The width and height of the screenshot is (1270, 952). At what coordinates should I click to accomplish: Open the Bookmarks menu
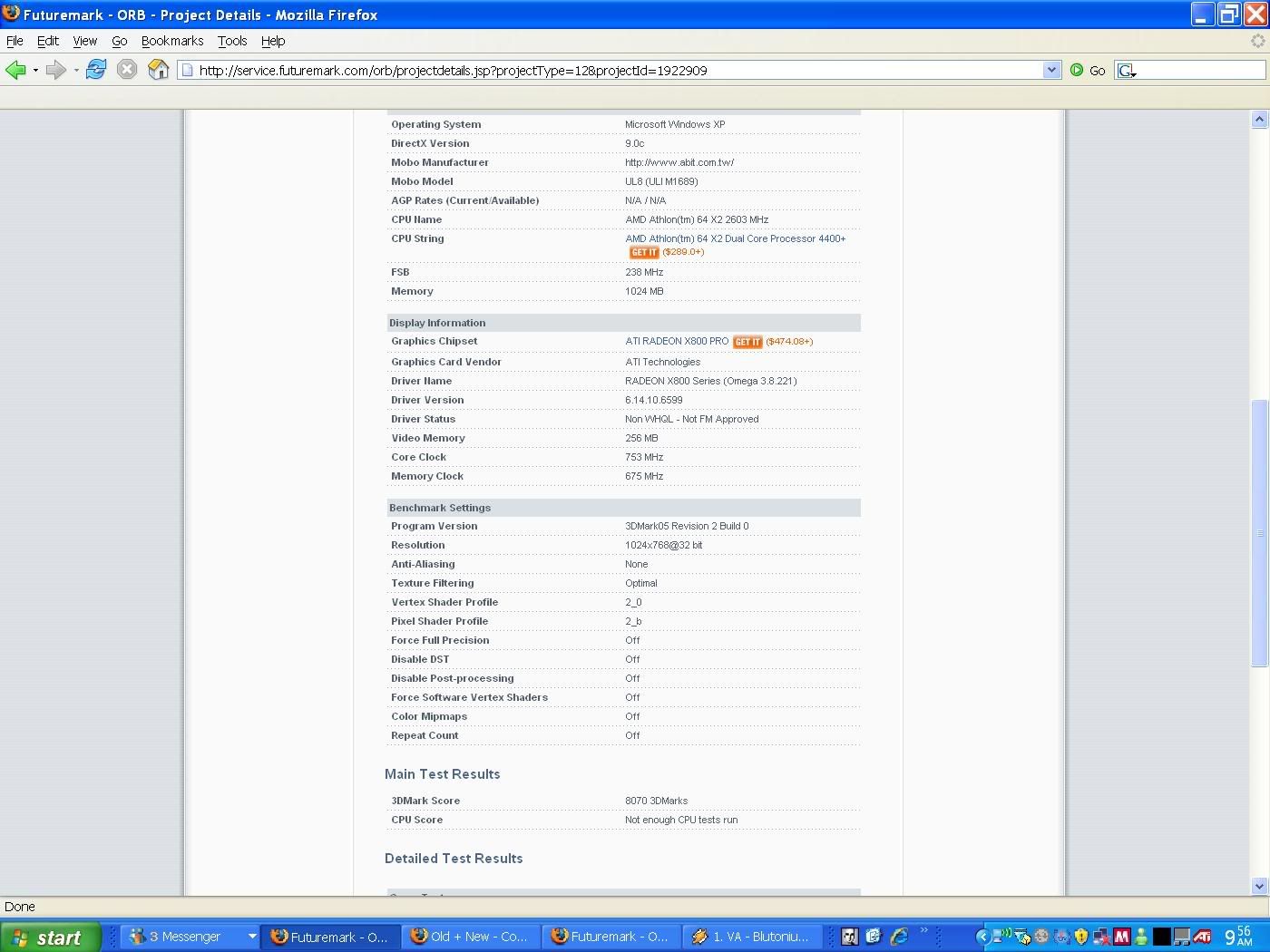(x=171, y=41)
